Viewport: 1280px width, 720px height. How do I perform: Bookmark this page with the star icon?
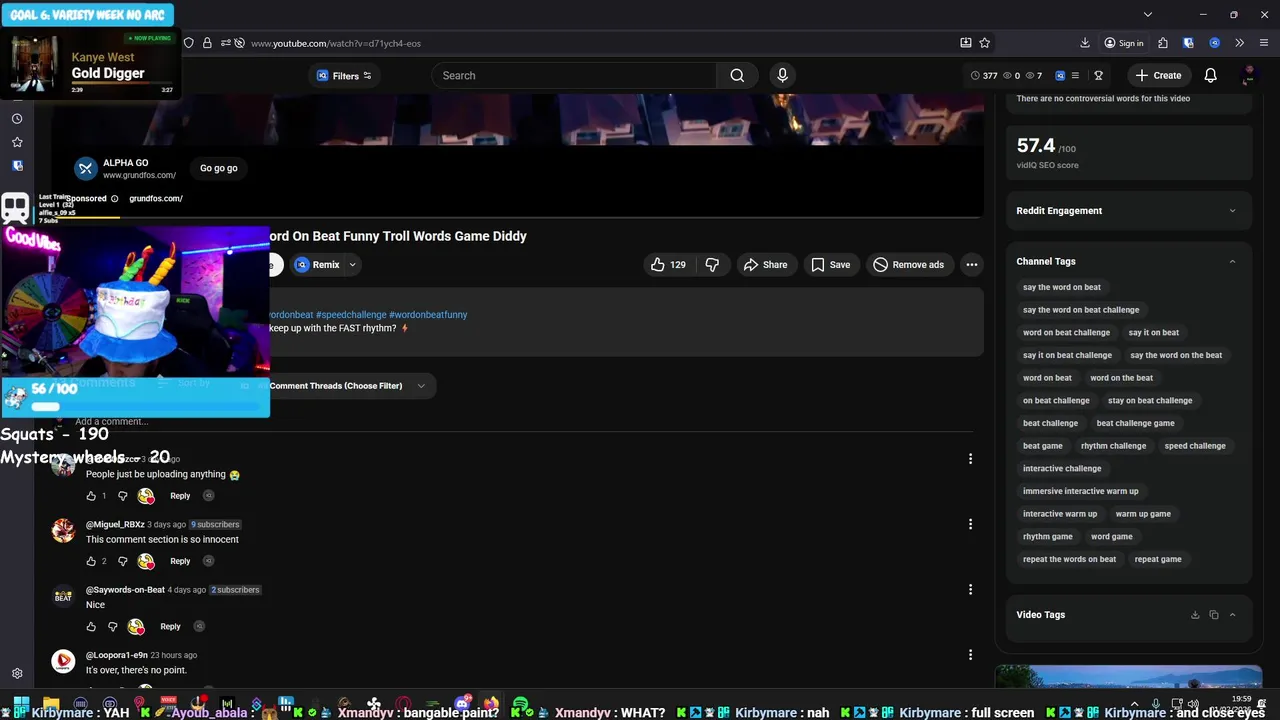(x=984, y=43)
